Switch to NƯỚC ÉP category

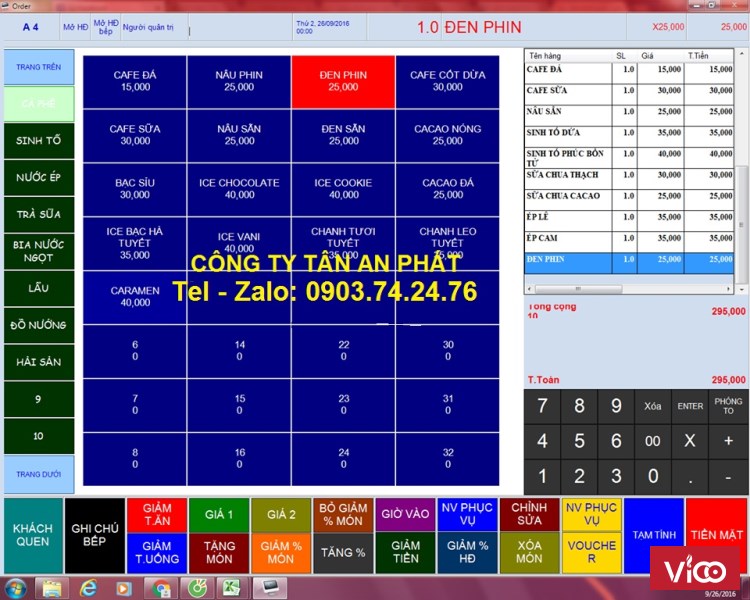(x=39, y=178)
